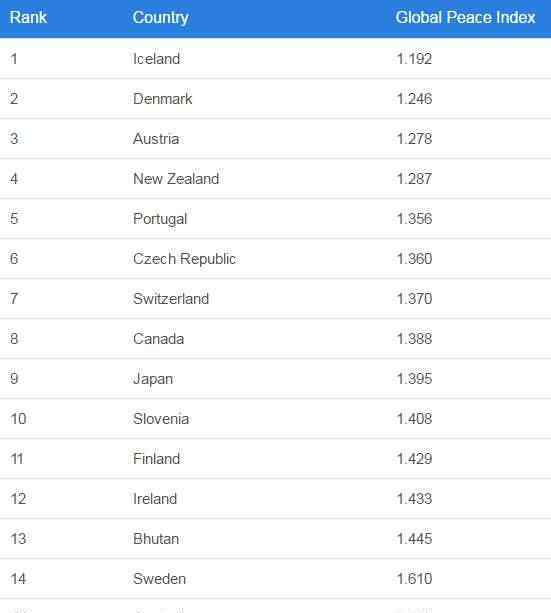Select the Slovenia row
This screenshot has height=613, width=551.
275,419
